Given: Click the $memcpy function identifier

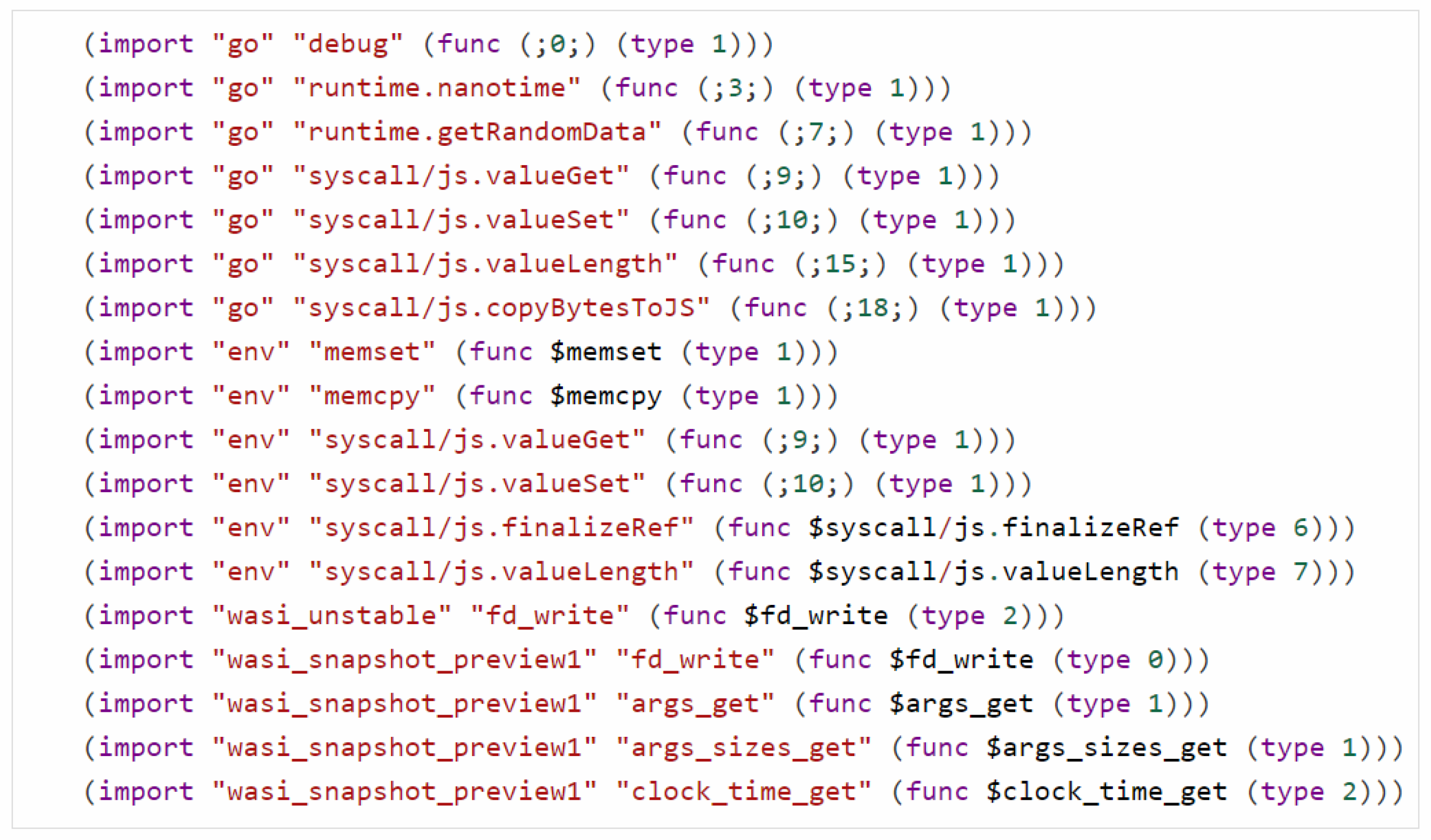Looking at the screenshot, I should [605, 396].
